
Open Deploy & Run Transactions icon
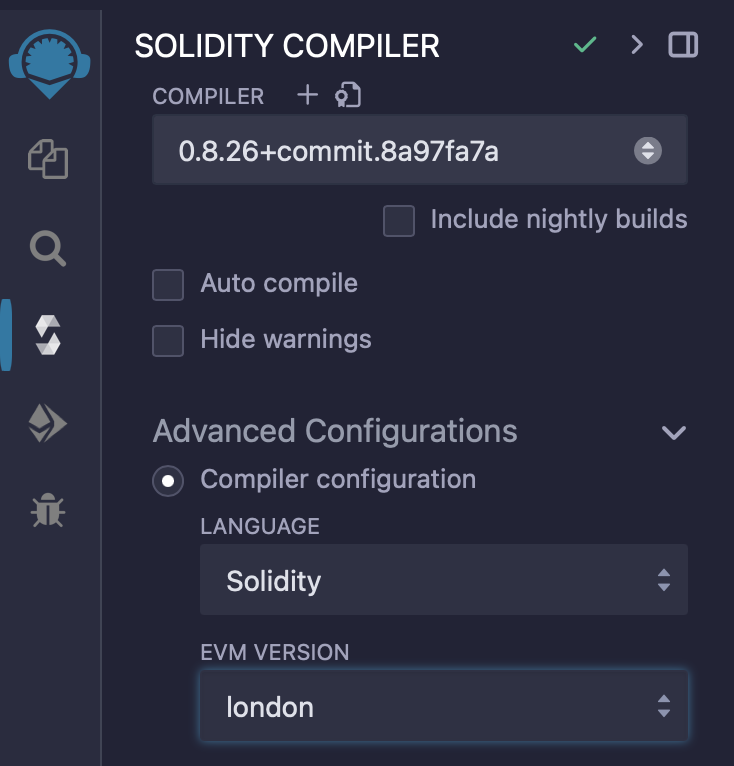coord(48,424)
